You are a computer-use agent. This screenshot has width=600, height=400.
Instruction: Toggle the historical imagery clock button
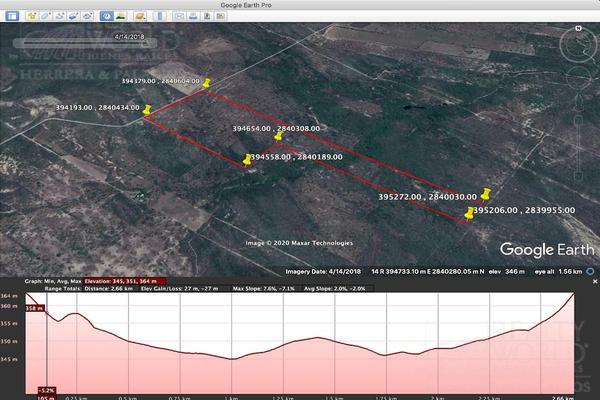pyautogui.click(x=106, y=16)
